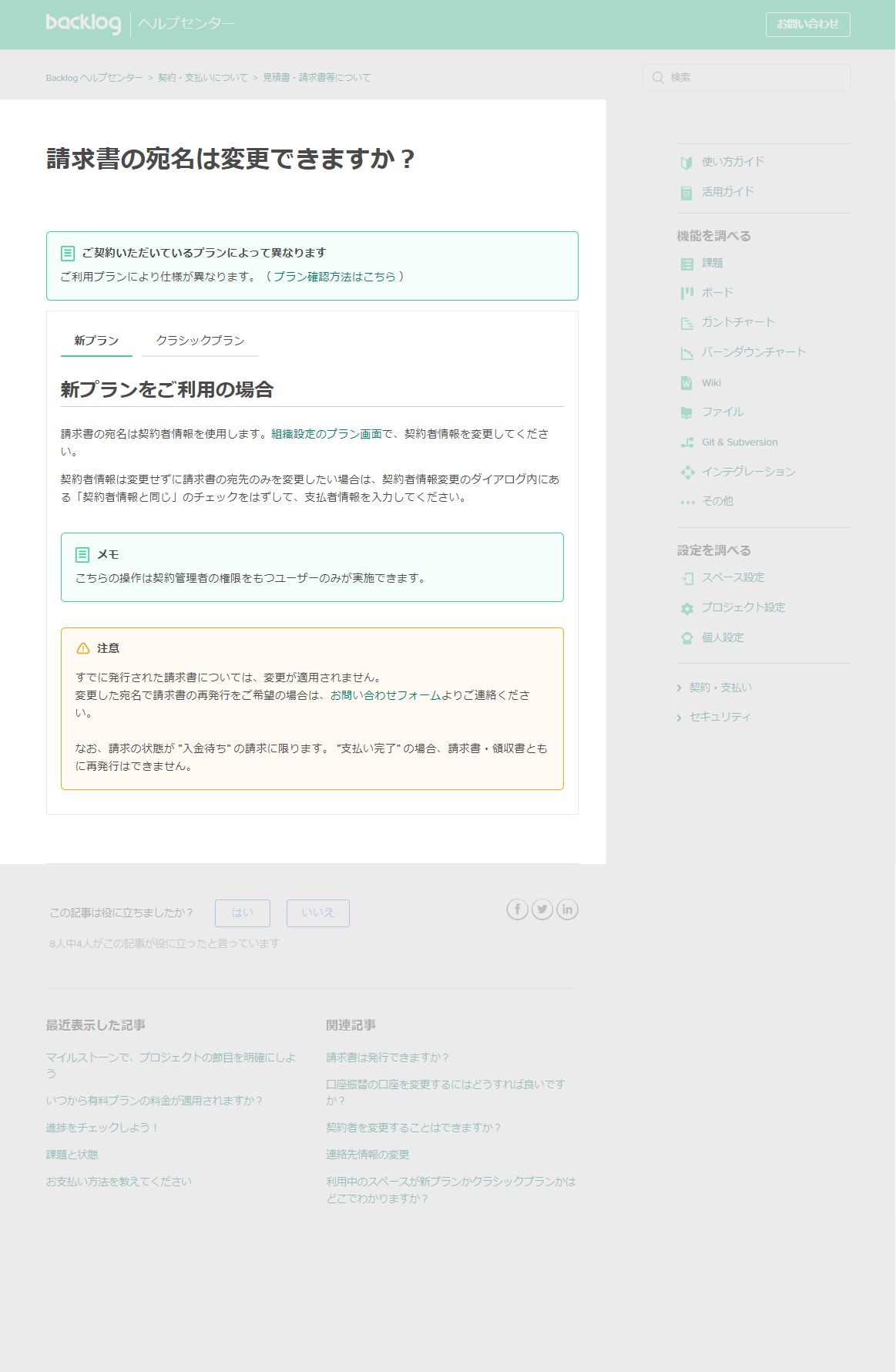
Task: Share the article on Twitter
Action: click(x=542, y=910)
